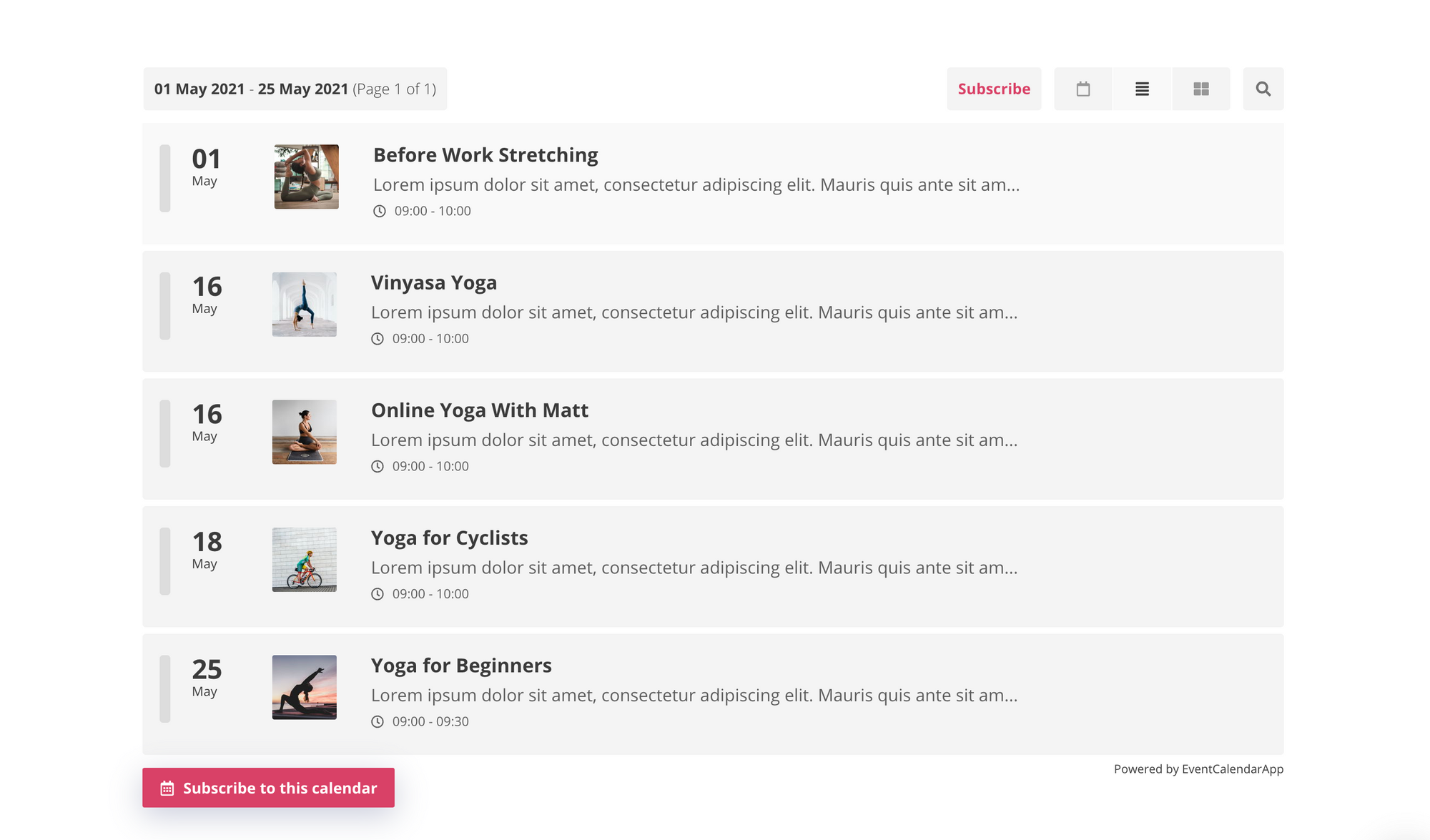Click the clock icon of Yoga for Beginners
1430x840 pixels.
coord(378,721)
